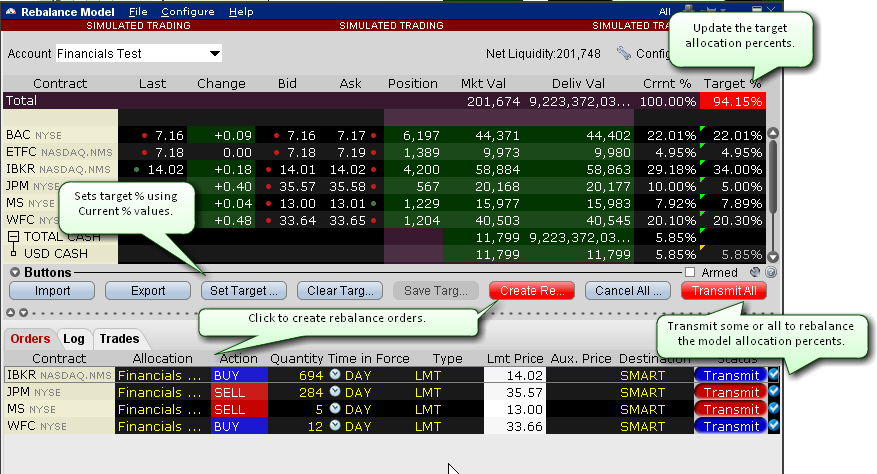Click the clock icon in WFC's Time in Force
Viewport: 877px width, 474px height.
pos(335,427)
